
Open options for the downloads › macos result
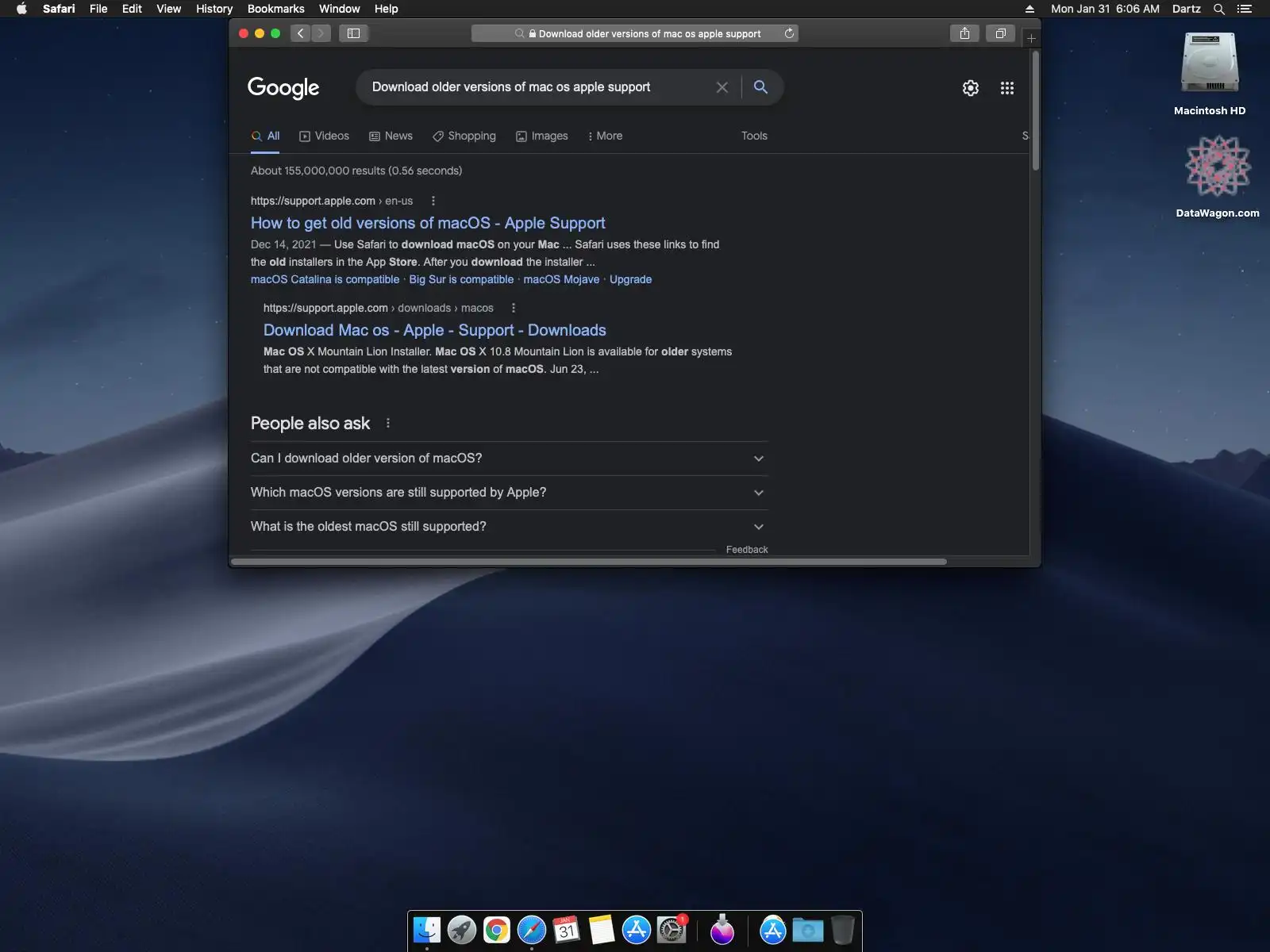point(514,308)
